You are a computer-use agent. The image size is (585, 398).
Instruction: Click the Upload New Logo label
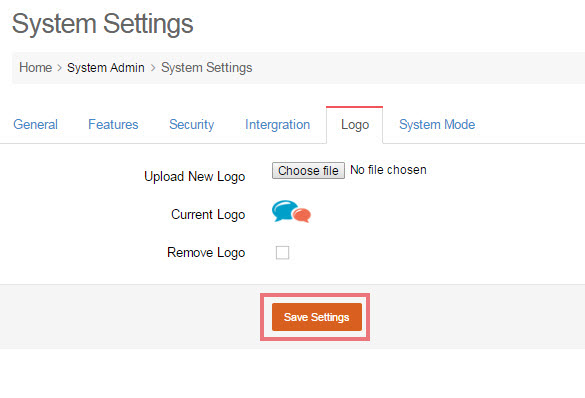[194, 176]
